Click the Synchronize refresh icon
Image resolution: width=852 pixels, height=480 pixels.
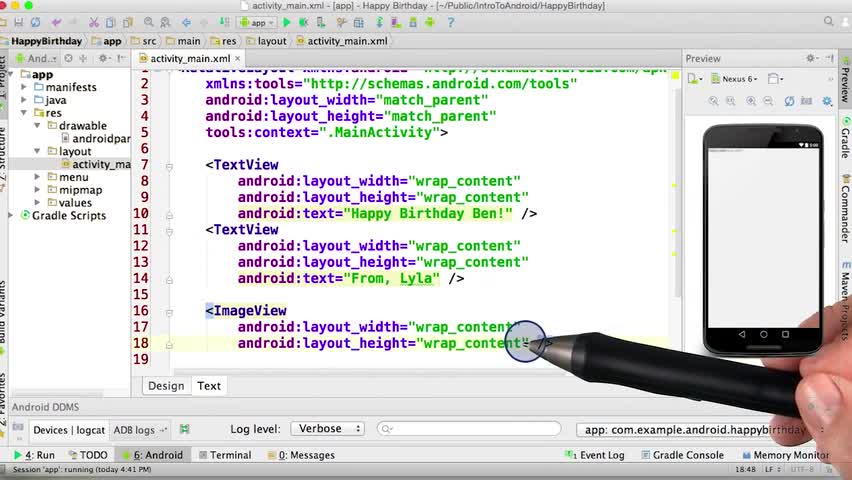(x=35, y=22)
